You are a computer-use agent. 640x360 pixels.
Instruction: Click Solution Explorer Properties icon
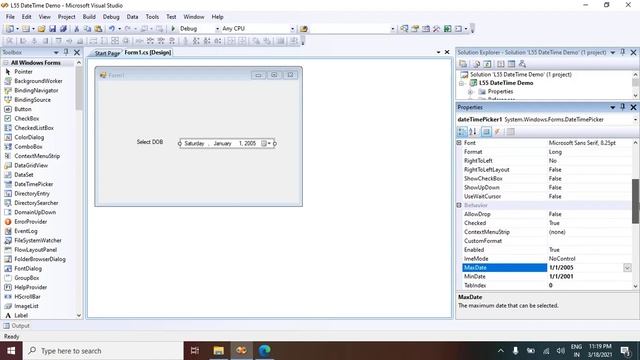pyautogui.click(x=463, y=64)
